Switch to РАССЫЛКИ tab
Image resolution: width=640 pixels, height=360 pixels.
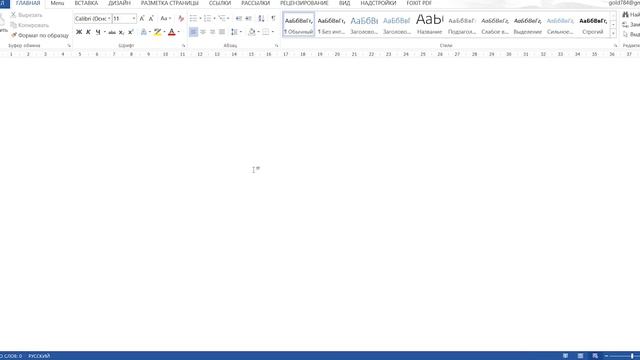[256, 3]
